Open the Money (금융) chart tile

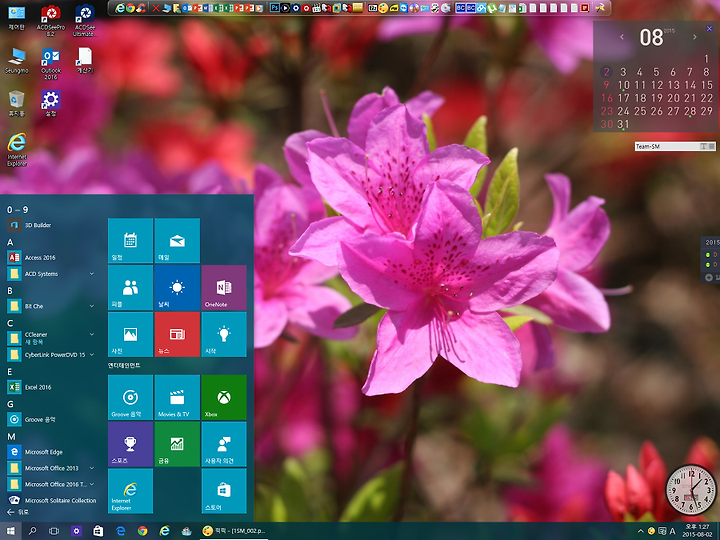177,444
